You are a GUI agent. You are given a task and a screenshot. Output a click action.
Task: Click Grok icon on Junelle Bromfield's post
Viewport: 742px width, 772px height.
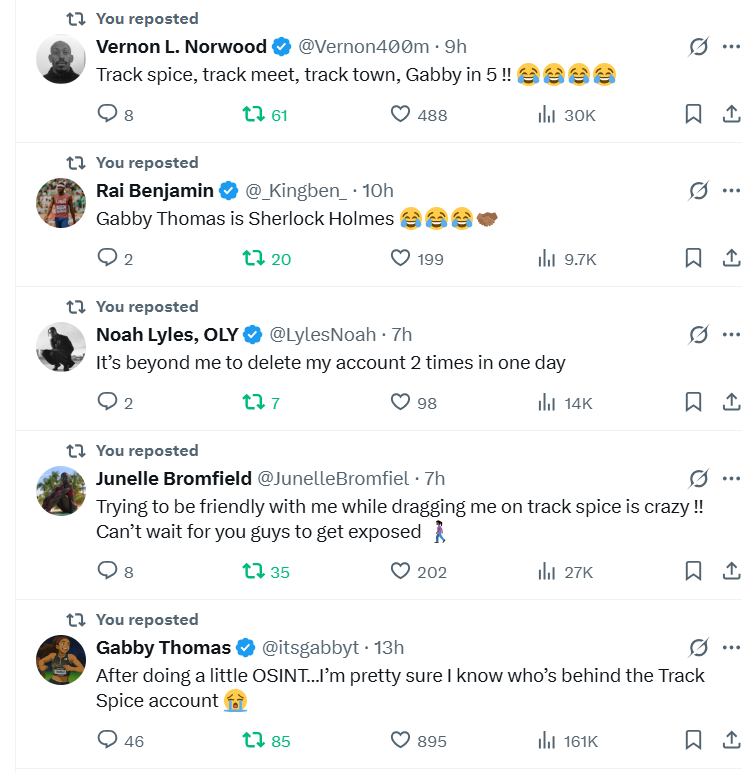(x=699, y=479)
